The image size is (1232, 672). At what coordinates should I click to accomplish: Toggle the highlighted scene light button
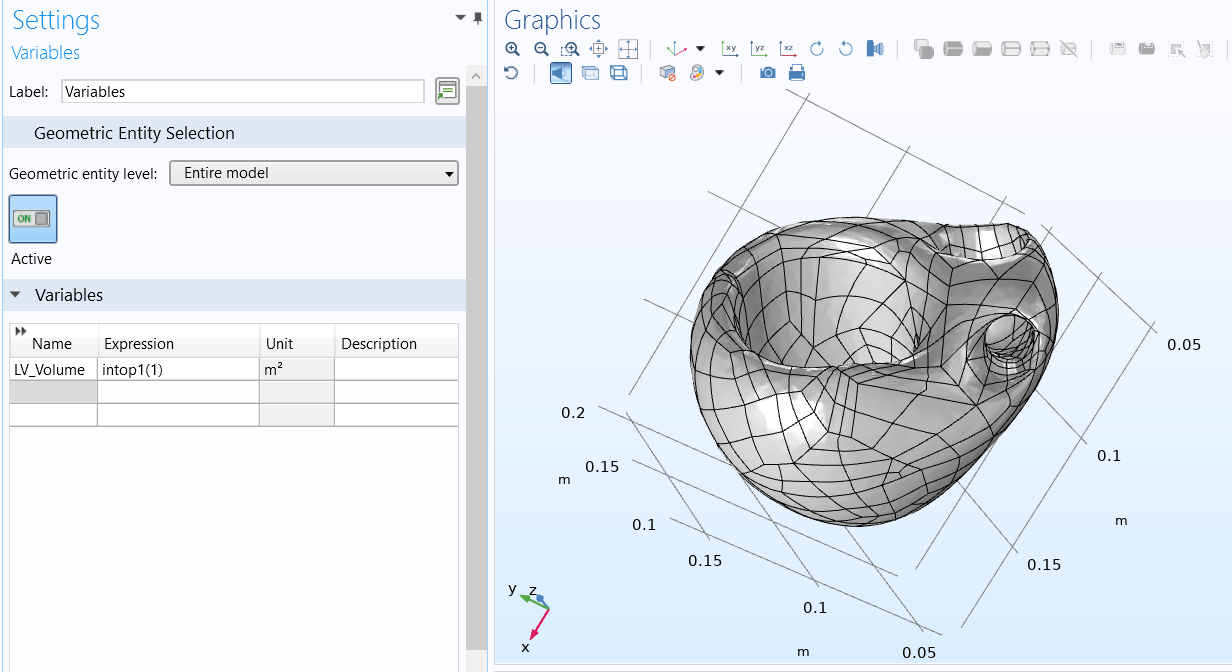(561, 73)
